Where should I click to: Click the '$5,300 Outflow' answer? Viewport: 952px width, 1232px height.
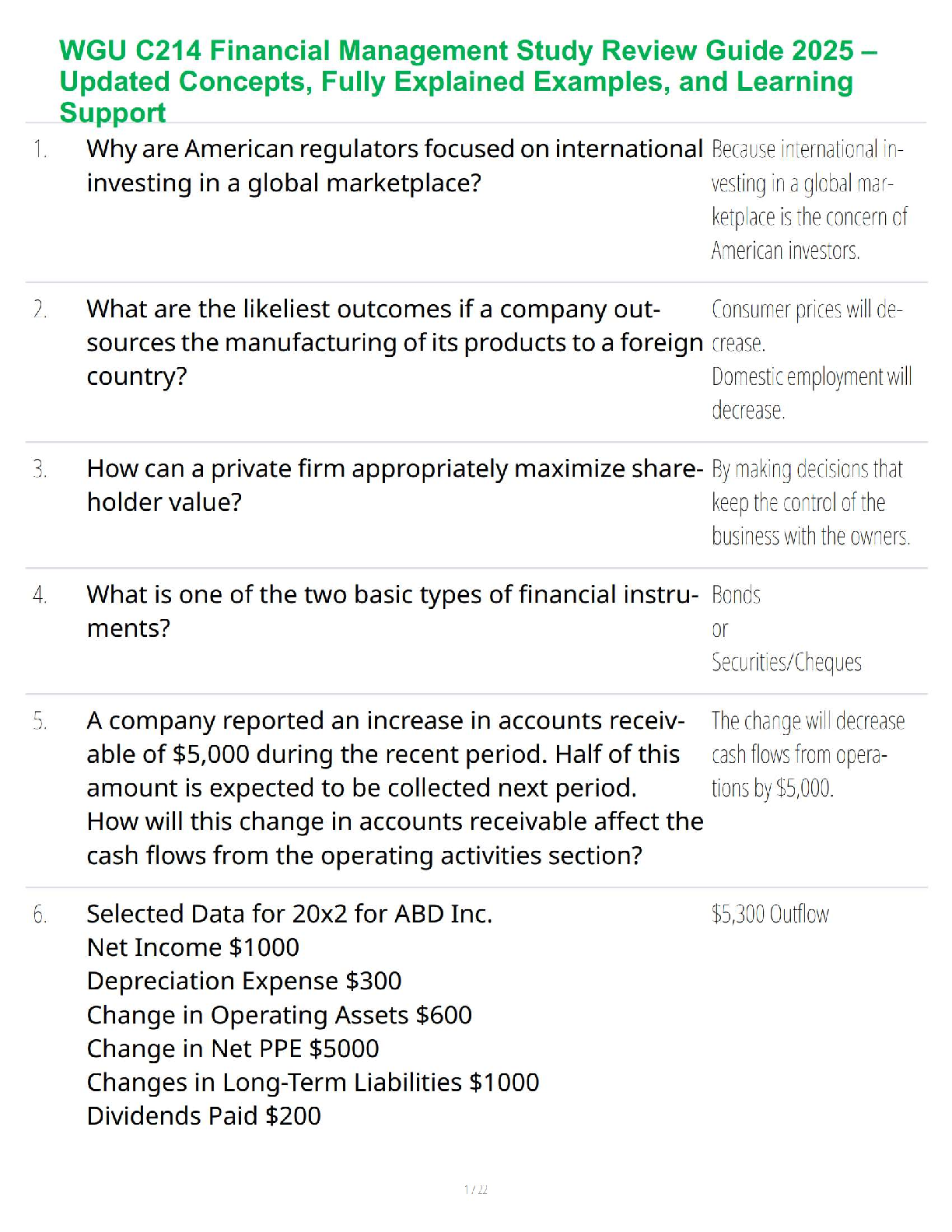click(x=770, y=914)
